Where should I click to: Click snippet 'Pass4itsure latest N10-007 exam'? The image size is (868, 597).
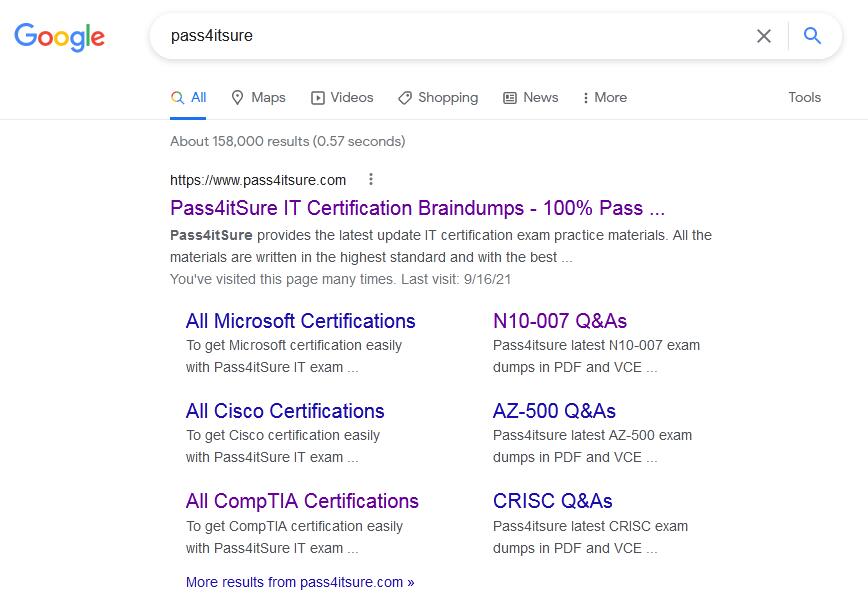pyautogui.click(x=596, y=346)
